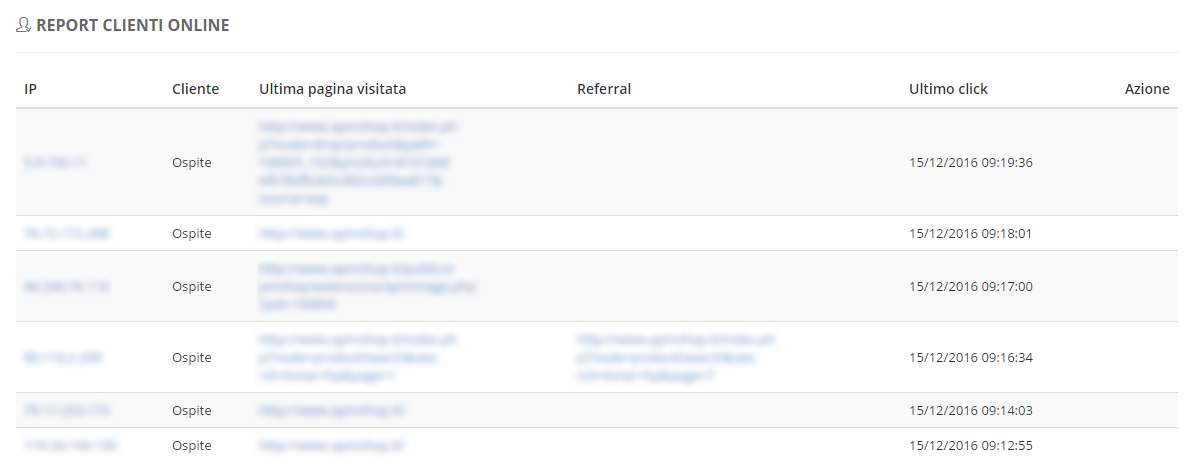Select the IP column header
This screenshot has height=462, width=1190.
(x=30, y=89)
